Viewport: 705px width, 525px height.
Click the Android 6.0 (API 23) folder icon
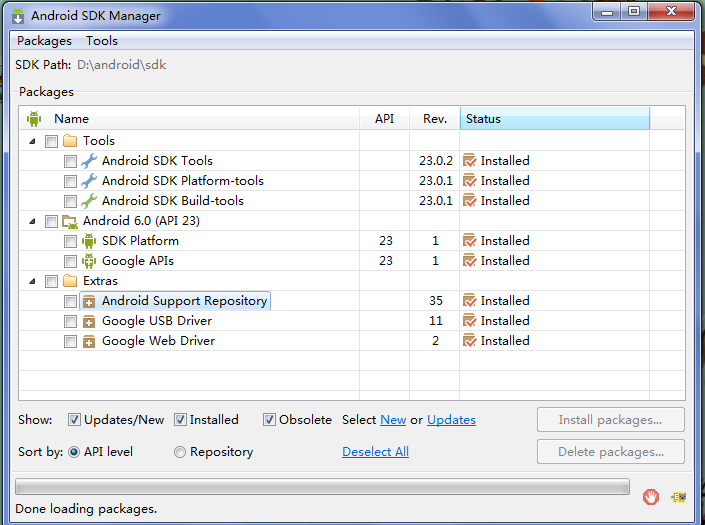point(70,221)
